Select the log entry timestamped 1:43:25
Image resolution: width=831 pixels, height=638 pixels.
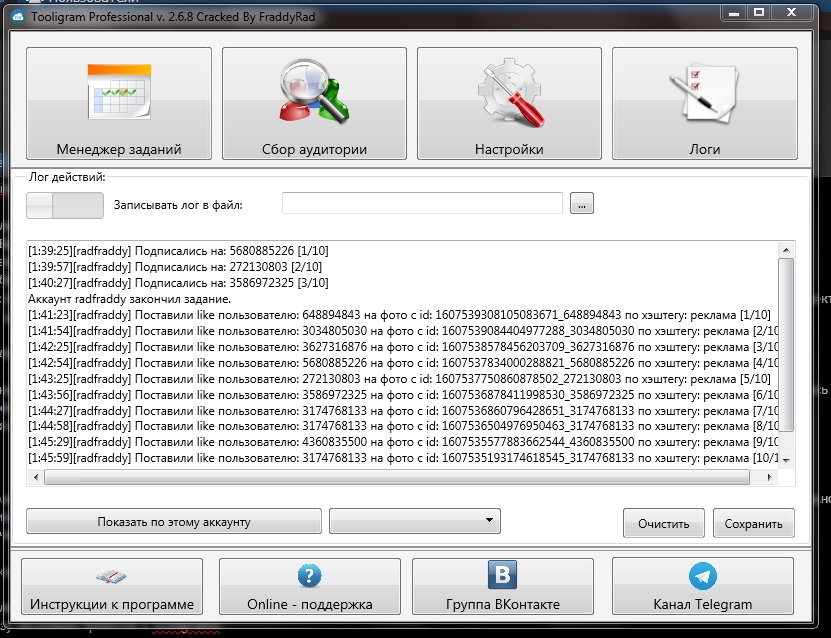click(400, 379)
